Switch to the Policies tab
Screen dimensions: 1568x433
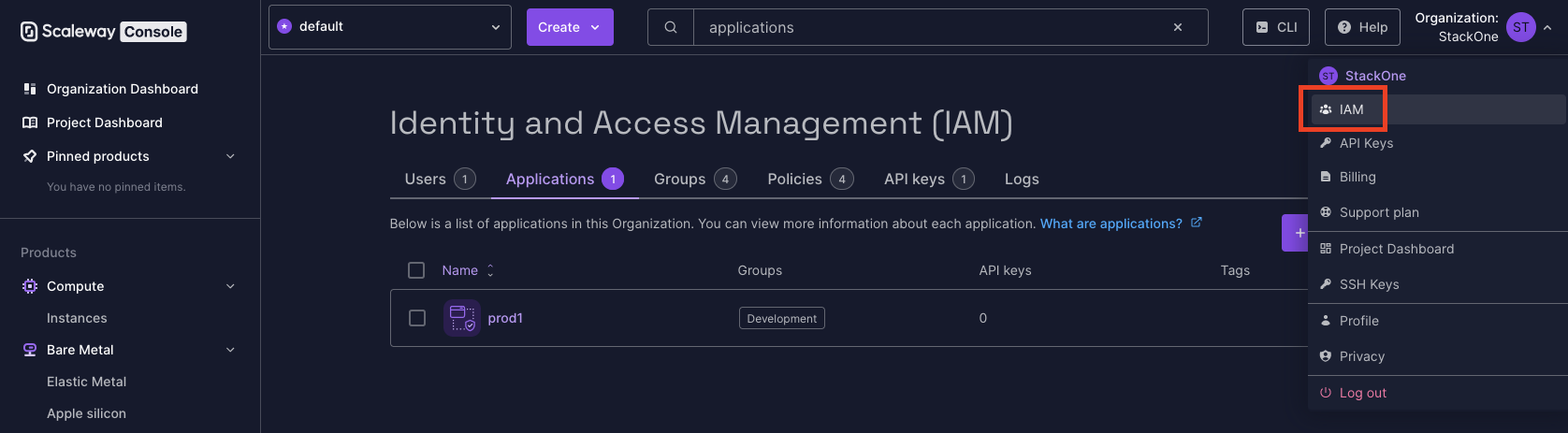(x=809, y=179)
